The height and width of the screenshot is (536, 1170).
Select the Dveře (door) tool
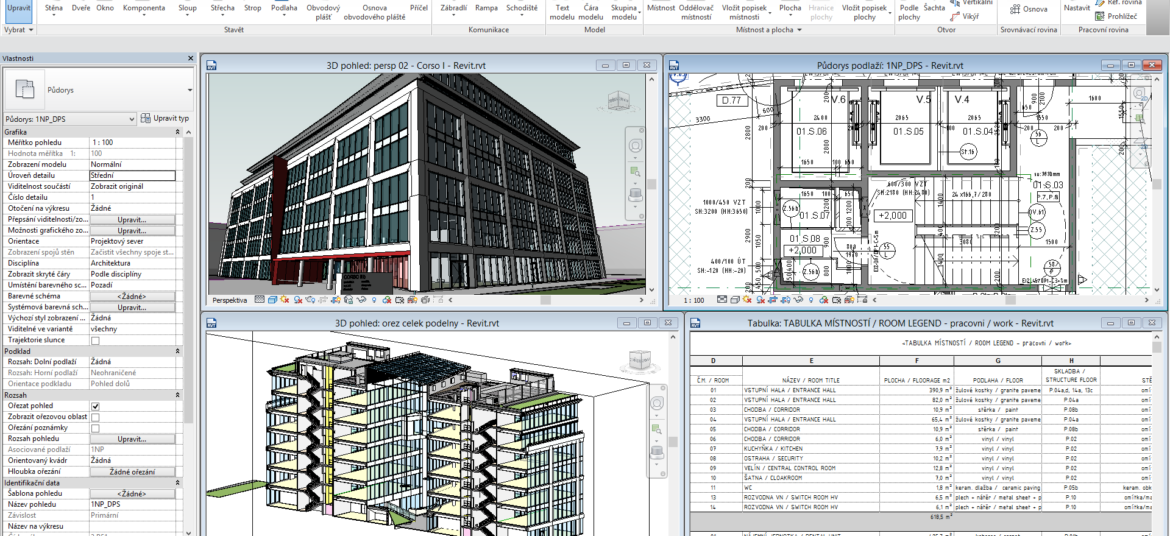click(x=81, y=7)
